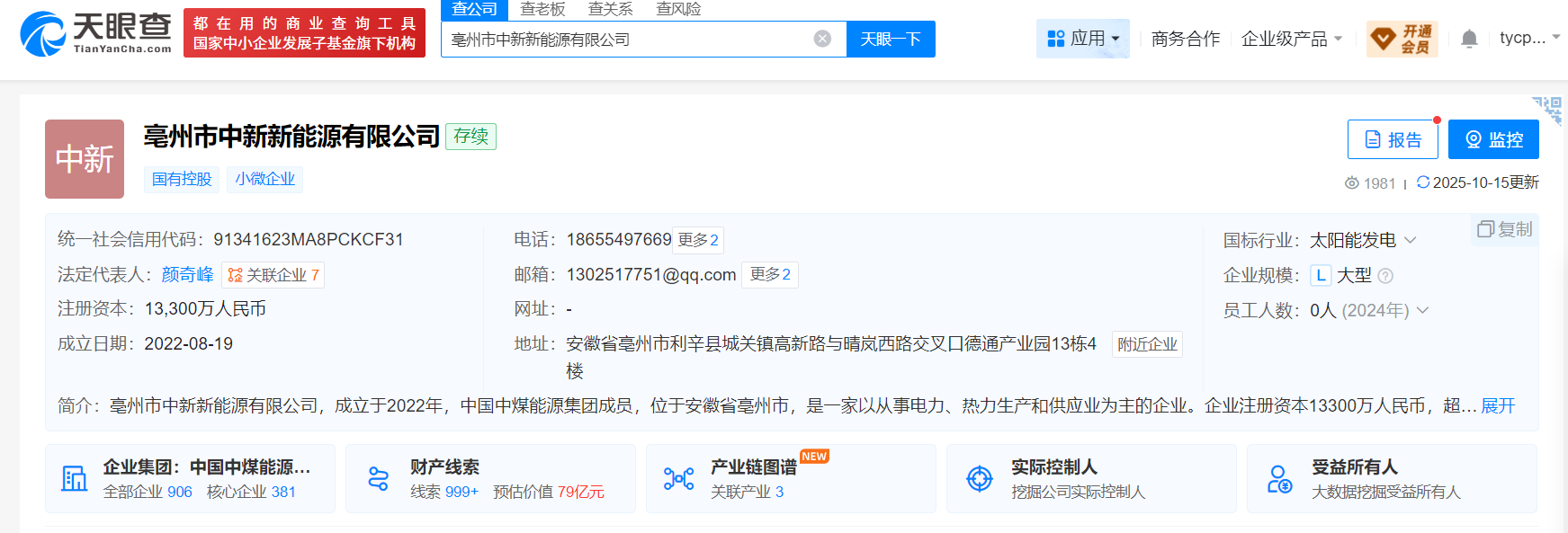The height and width of the screenshot is (533, 1568).
Task: Switch to the 查风险 tab
Action: point(678,10)
